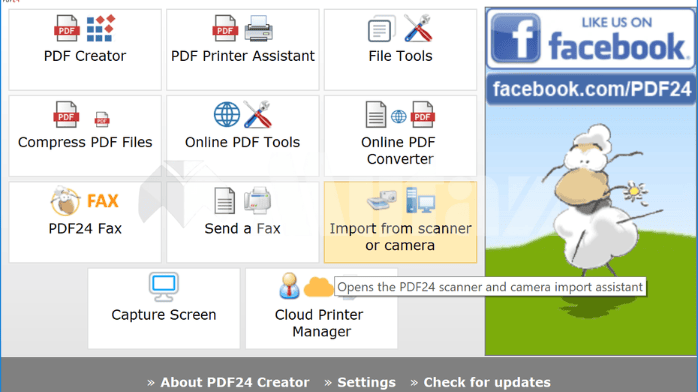Click the "Online PDF Tools" label
The height and width of the screenshot is (392, 698).
tap(243, 142)
